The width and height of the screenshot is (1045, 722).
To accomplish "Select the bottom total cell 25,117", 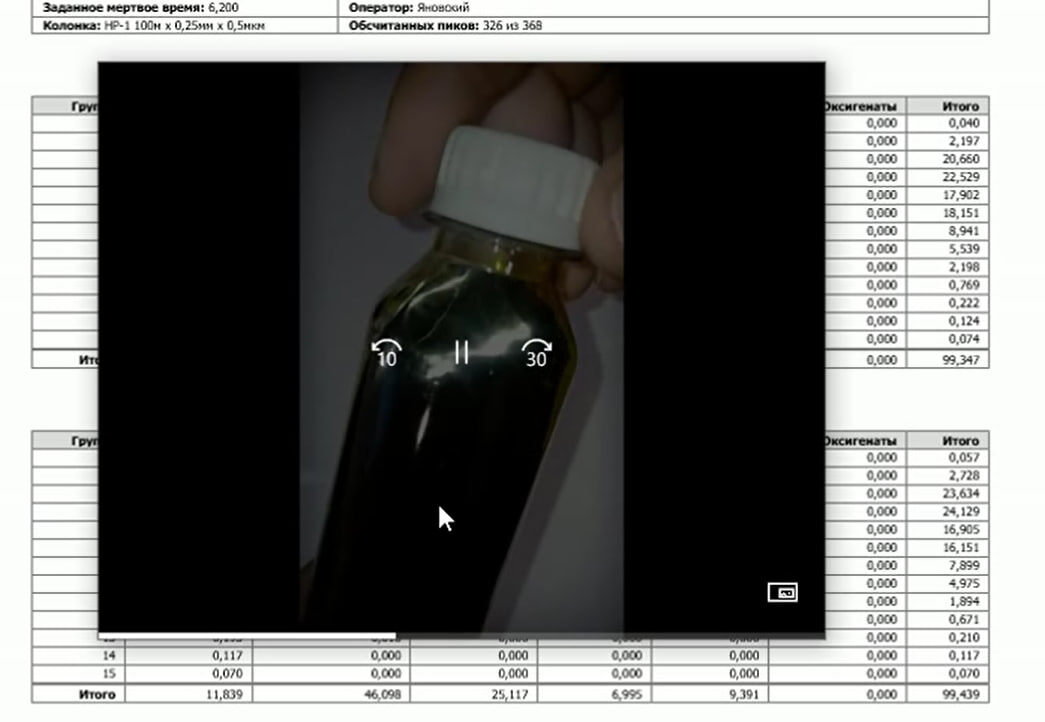I will (474, 694).
